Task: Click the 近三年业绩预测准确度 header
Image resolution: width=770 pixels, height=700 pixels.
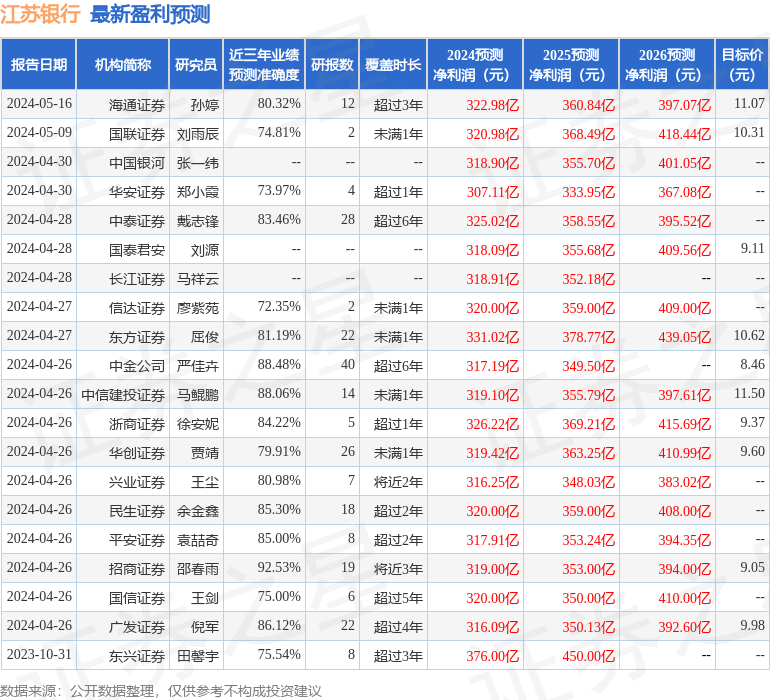Action: tap(264, 64)
